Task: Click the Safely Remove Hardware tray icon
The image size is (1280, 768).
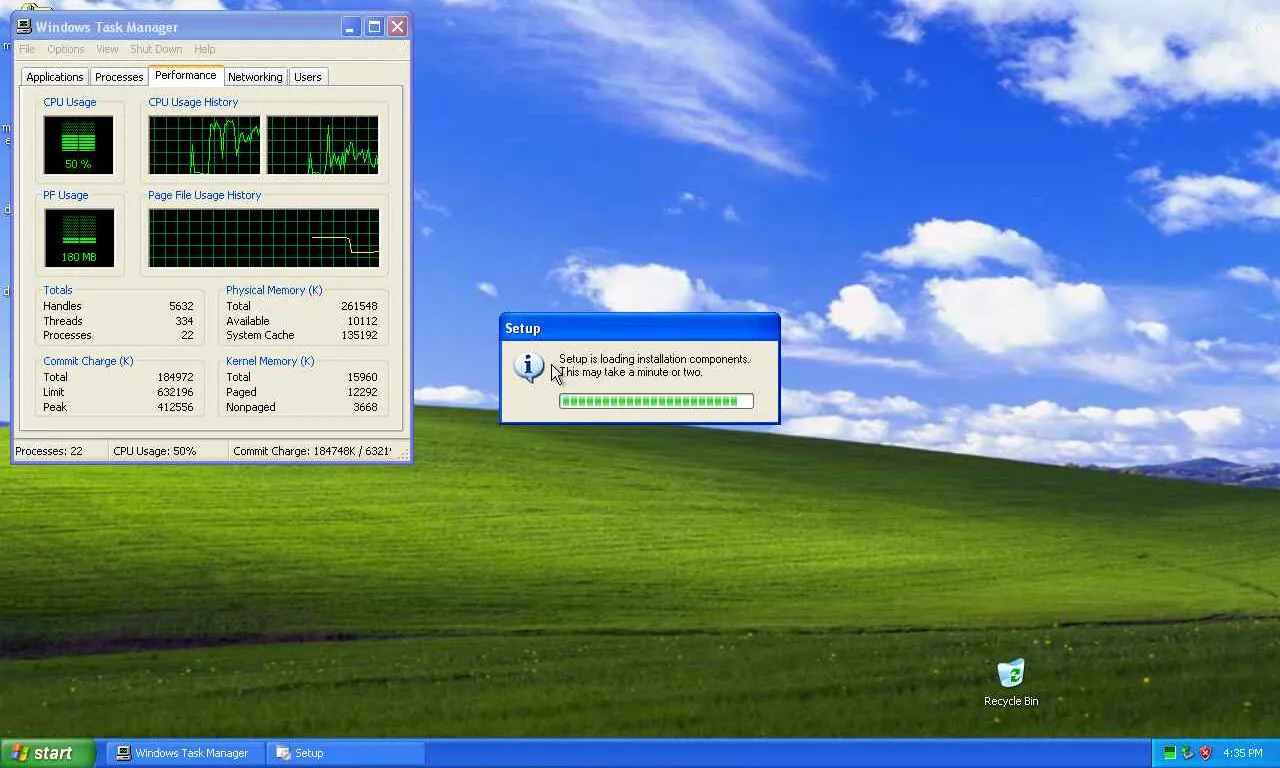Action: pyautogui.click(x=1187, y=753)
